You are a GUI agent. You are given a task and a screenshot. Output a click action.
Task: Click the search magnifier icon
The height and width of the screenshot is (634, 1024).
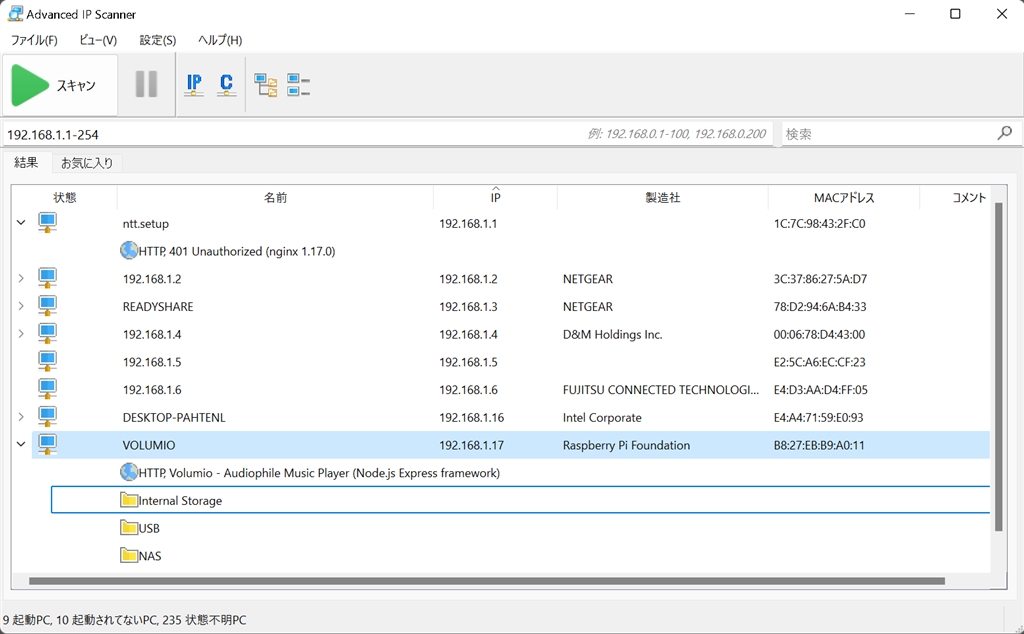pos(1004,133)
